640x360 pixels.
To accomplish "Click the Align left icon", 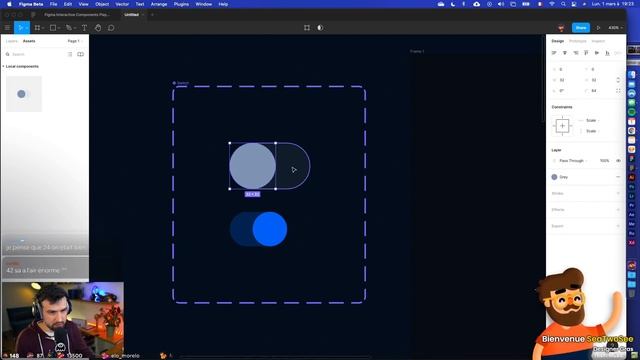I will click(554, 53).
